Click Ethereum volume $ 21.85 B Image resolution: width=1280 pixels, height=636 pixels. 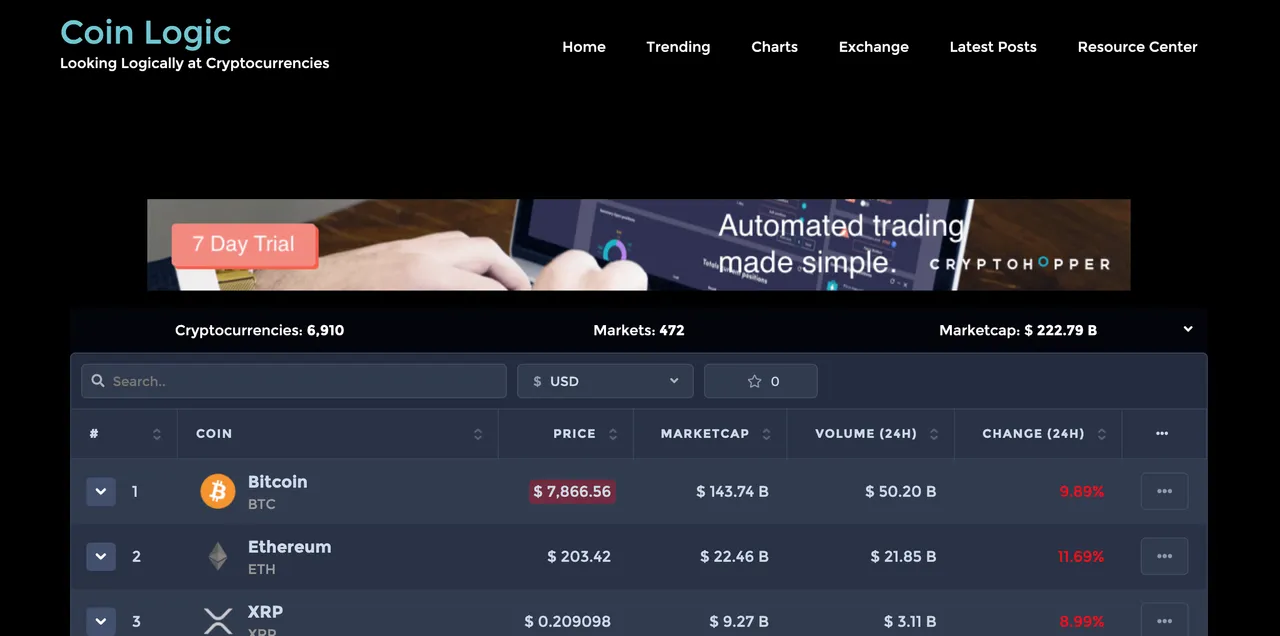[903, 556]
